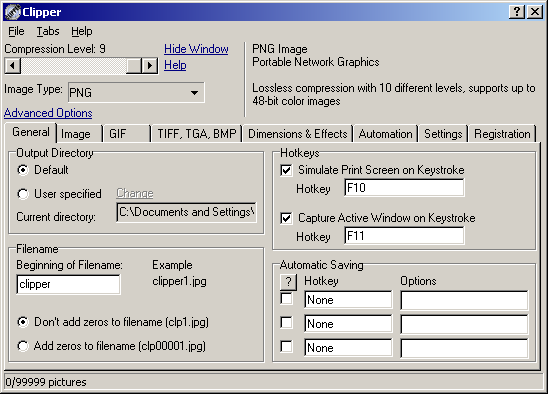The width and height of the screenshot is (548, 394).
Task: Click the first None hotkey field
Action: point(348,300)
